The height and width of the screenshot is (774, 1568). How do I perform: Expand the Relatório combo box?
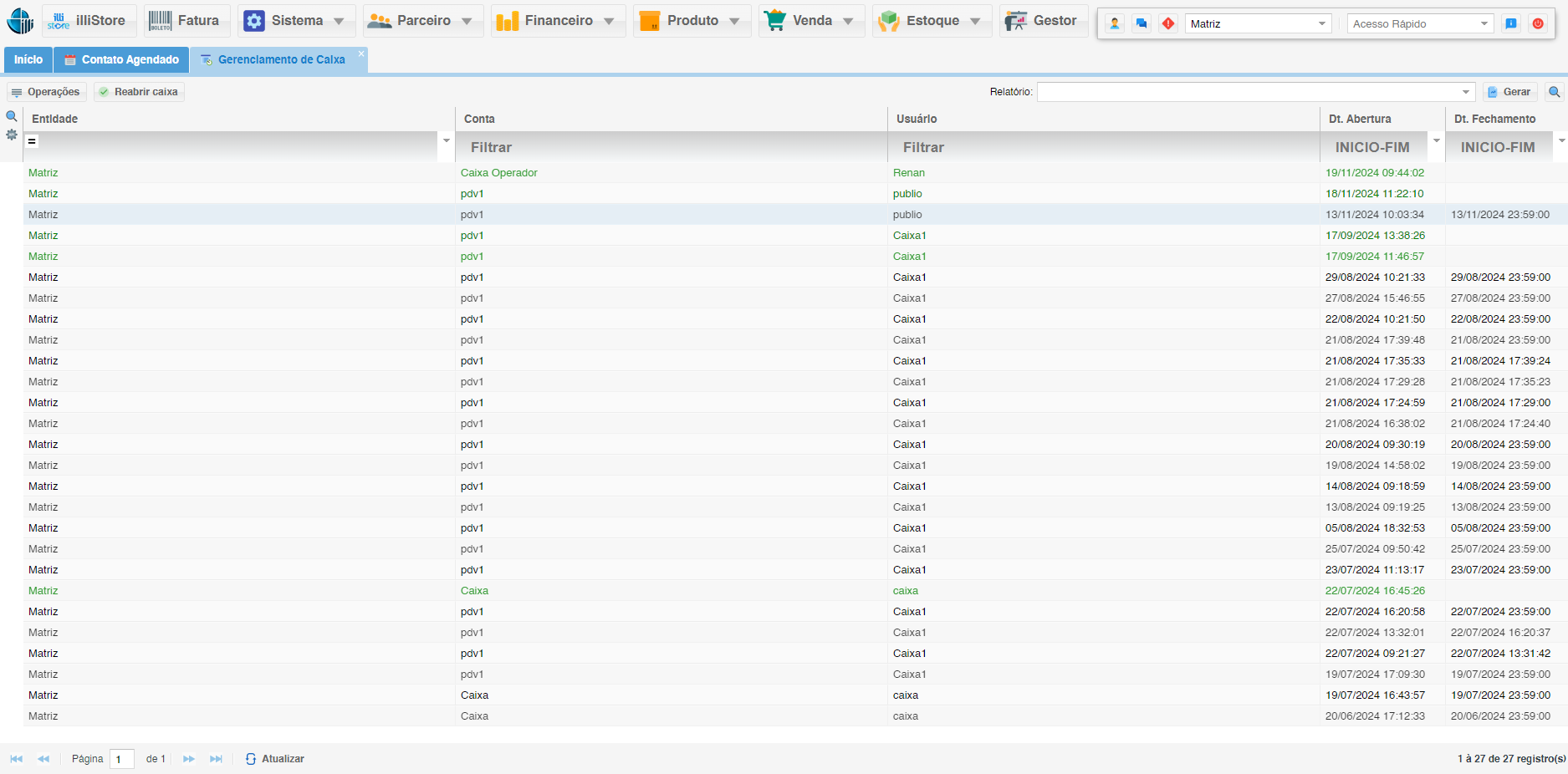click(1466, 92)
